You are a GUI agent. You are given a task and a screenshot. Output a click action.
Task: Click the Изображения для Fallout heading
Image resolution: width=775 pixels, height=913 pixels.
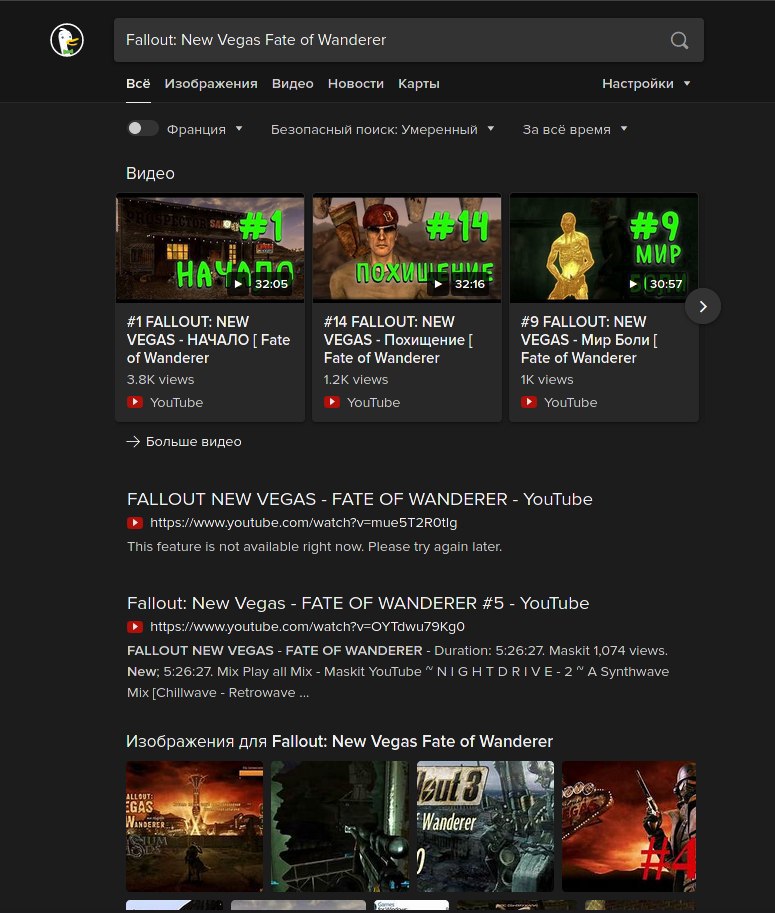[x=339, y=741]
